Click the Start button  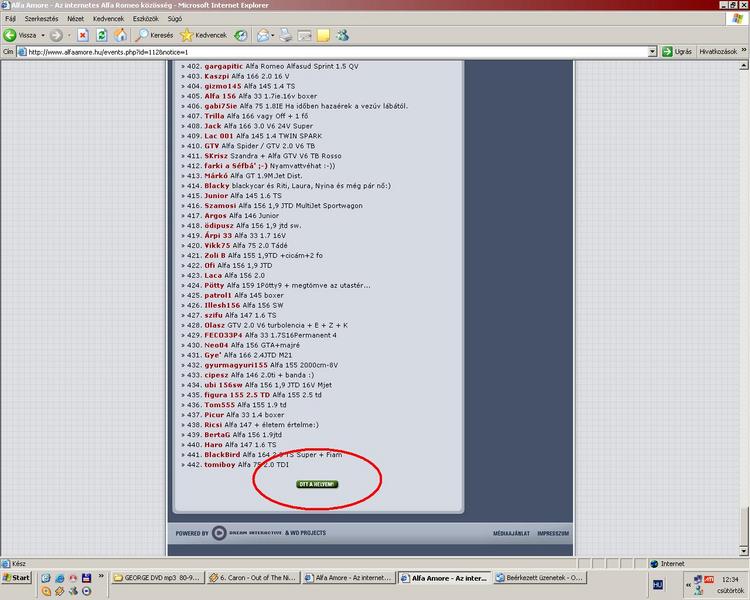tap(16, 578)
